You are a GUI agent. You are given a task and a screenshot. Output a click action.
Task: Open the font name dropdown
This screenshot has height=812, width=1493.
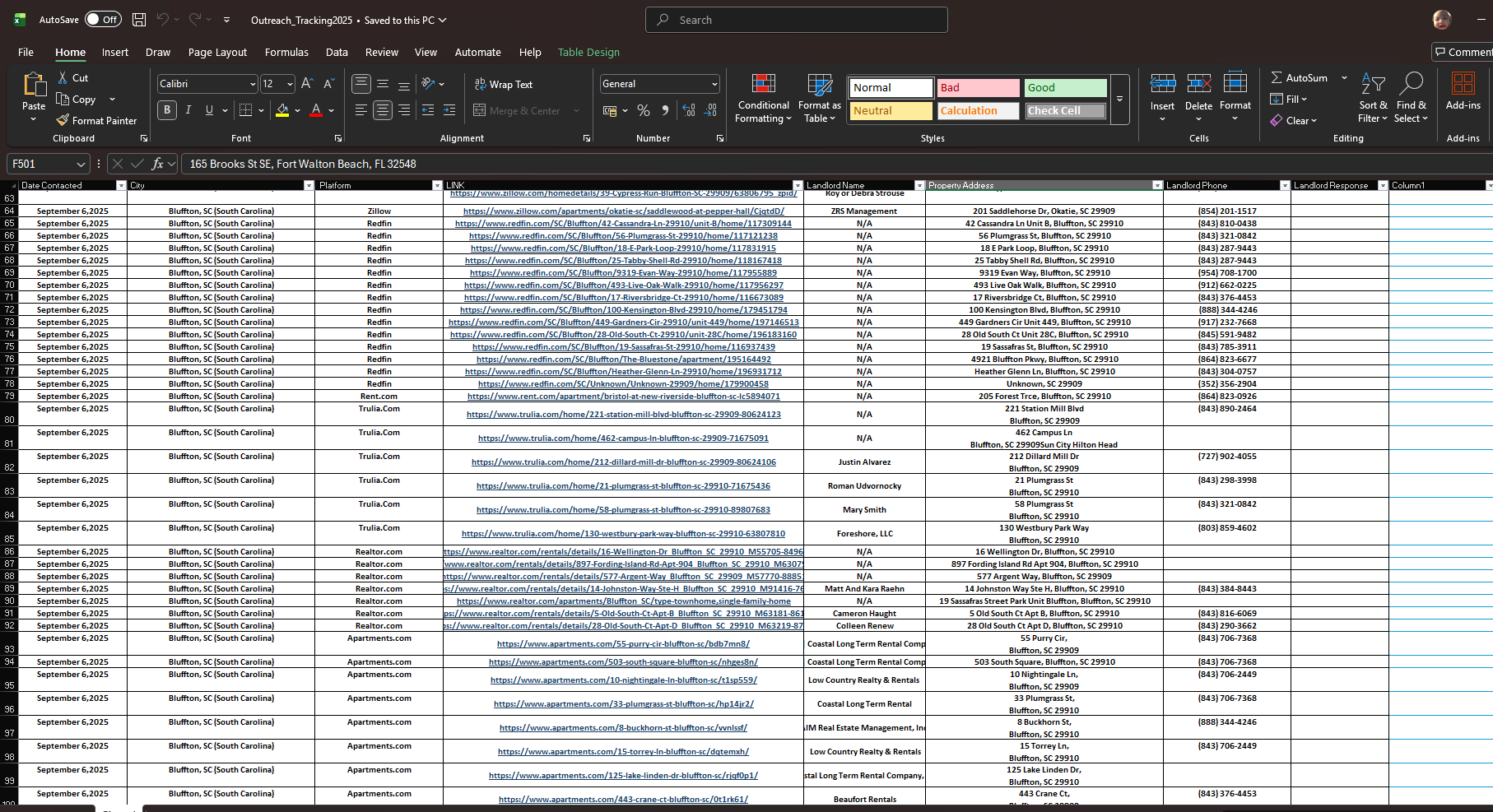pos(252,84)
